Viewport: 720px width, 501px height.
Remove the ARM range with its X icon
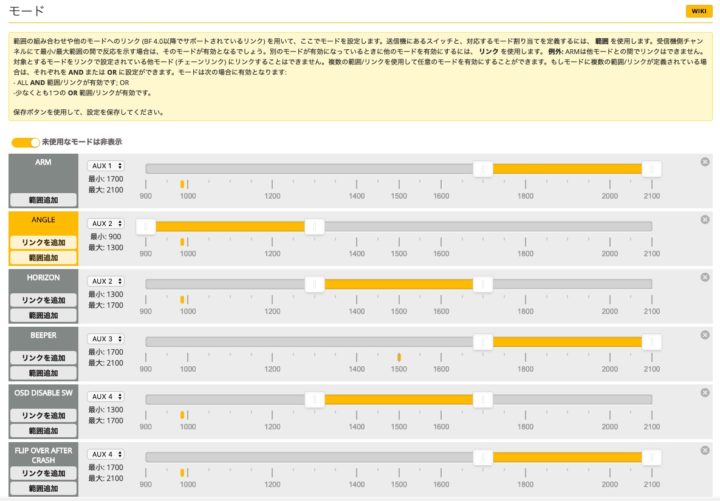click(x=705, y=162)
